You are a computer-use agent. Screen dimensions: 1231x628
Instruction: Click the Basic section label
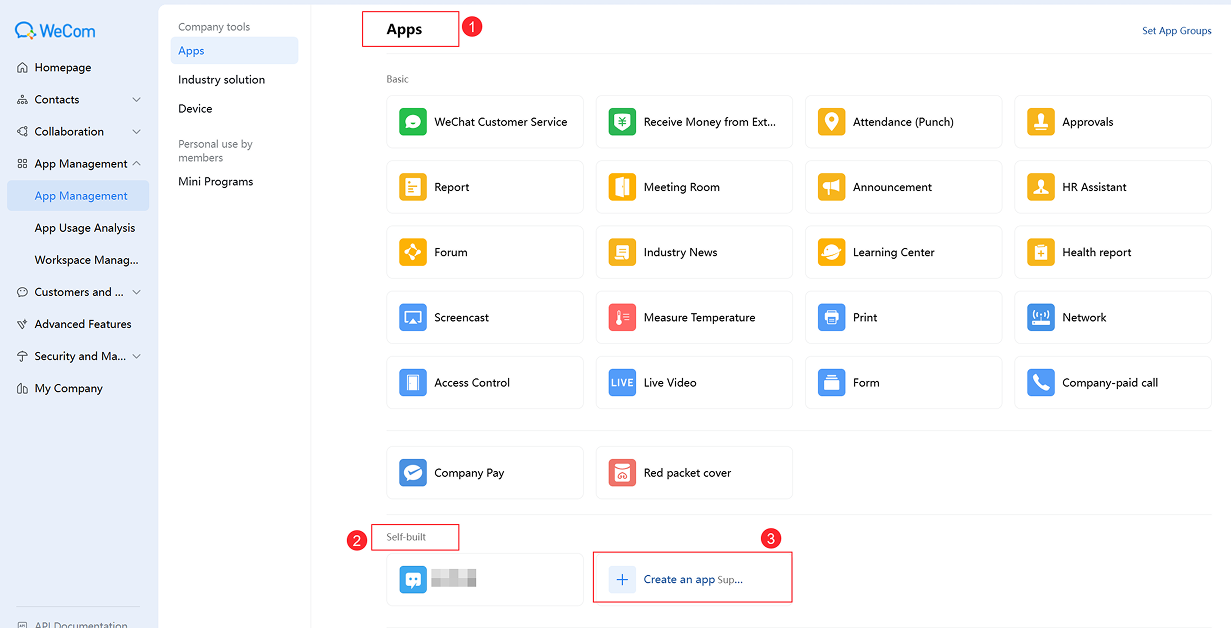point(397,79)
